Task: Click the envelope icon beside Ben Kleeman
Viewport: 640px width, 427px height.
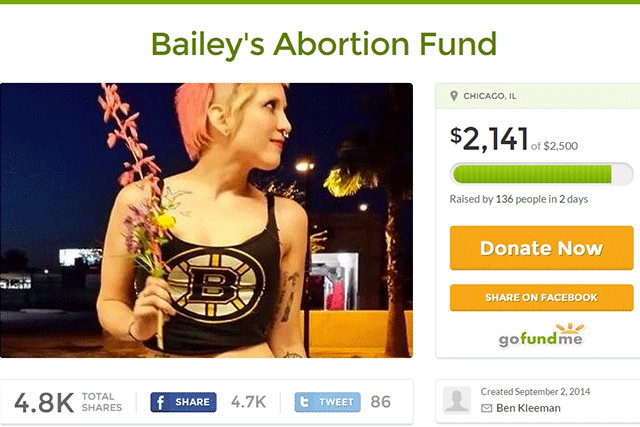Action: pyautogui.click(x=486, y=408)
